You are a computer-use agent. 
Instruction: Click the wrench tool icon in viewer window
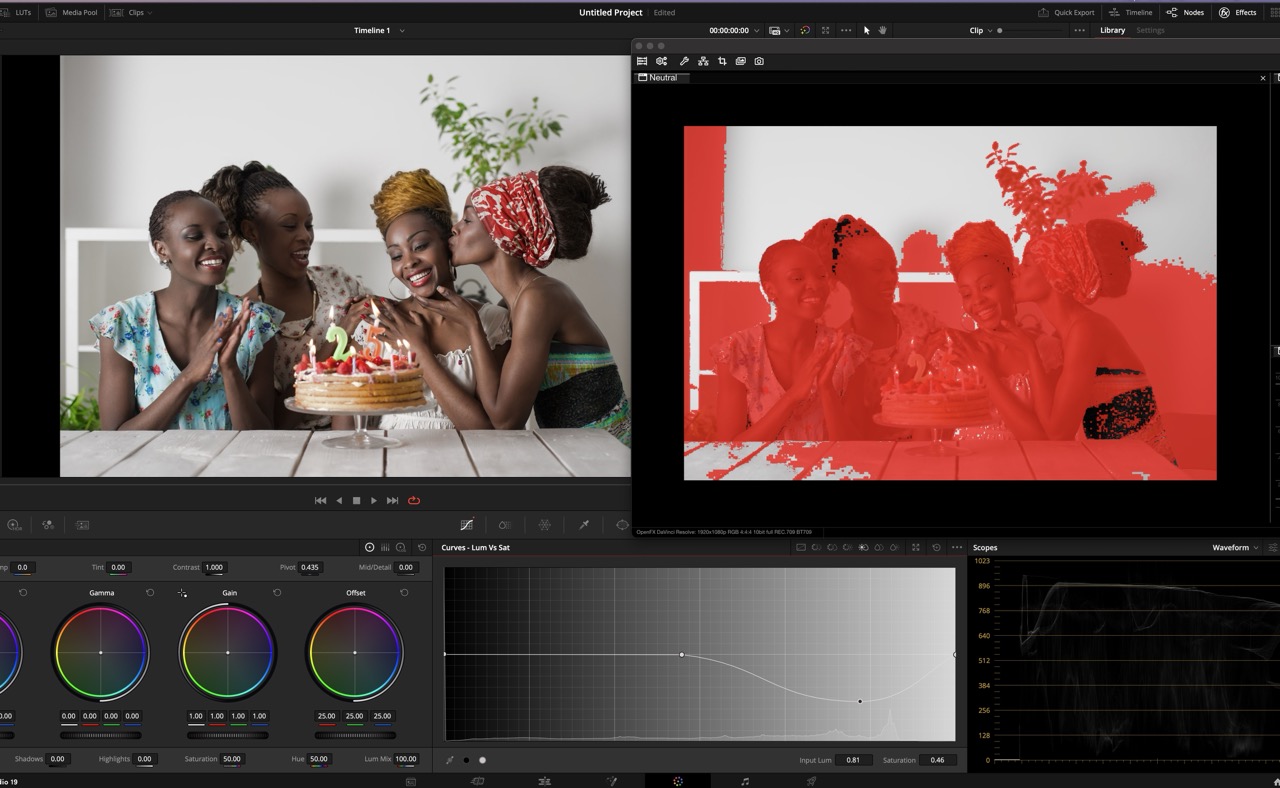[684, 61]
